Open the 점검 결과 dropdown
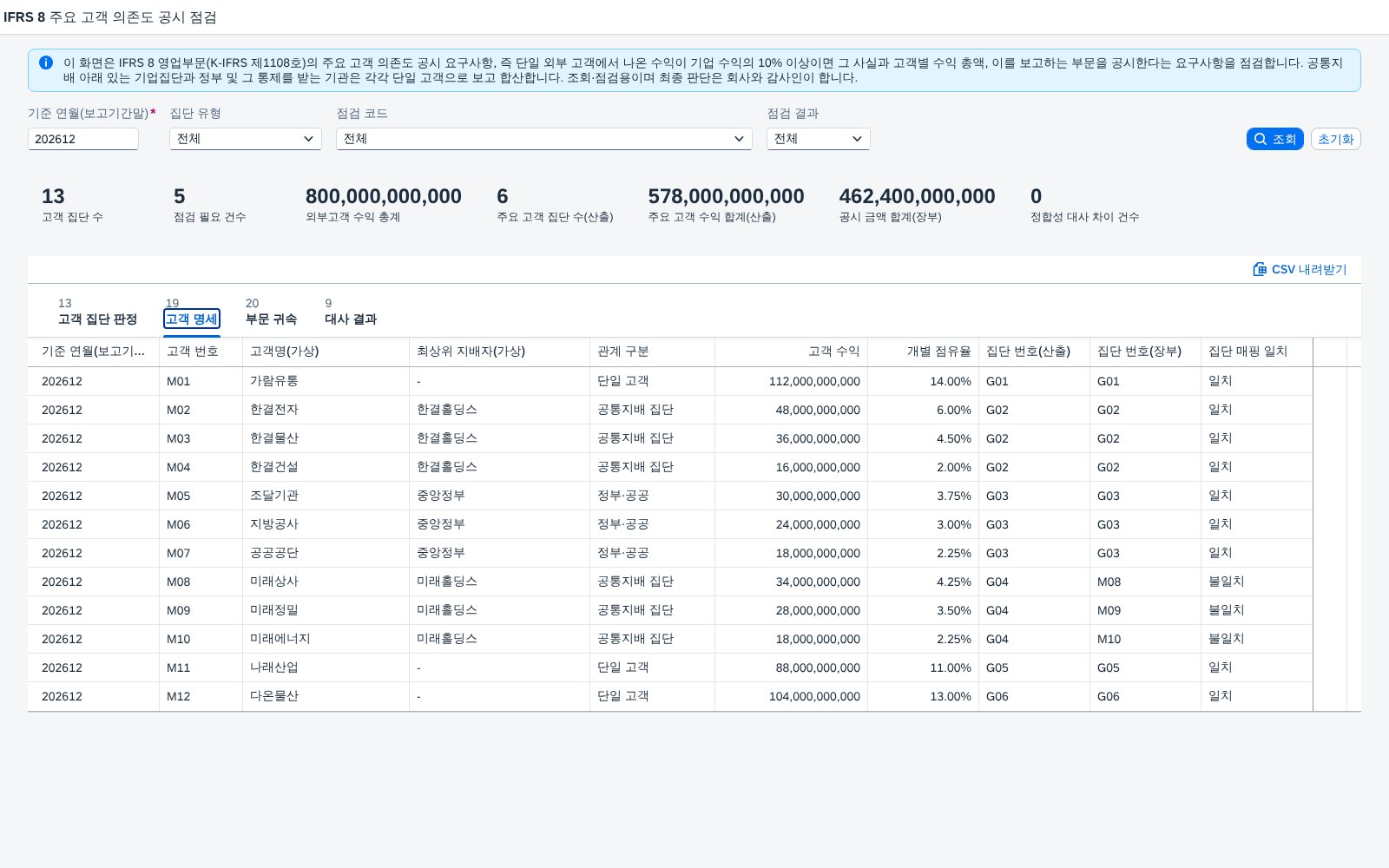This screenshot has height=868, width=1389. [x=819, y=139]
